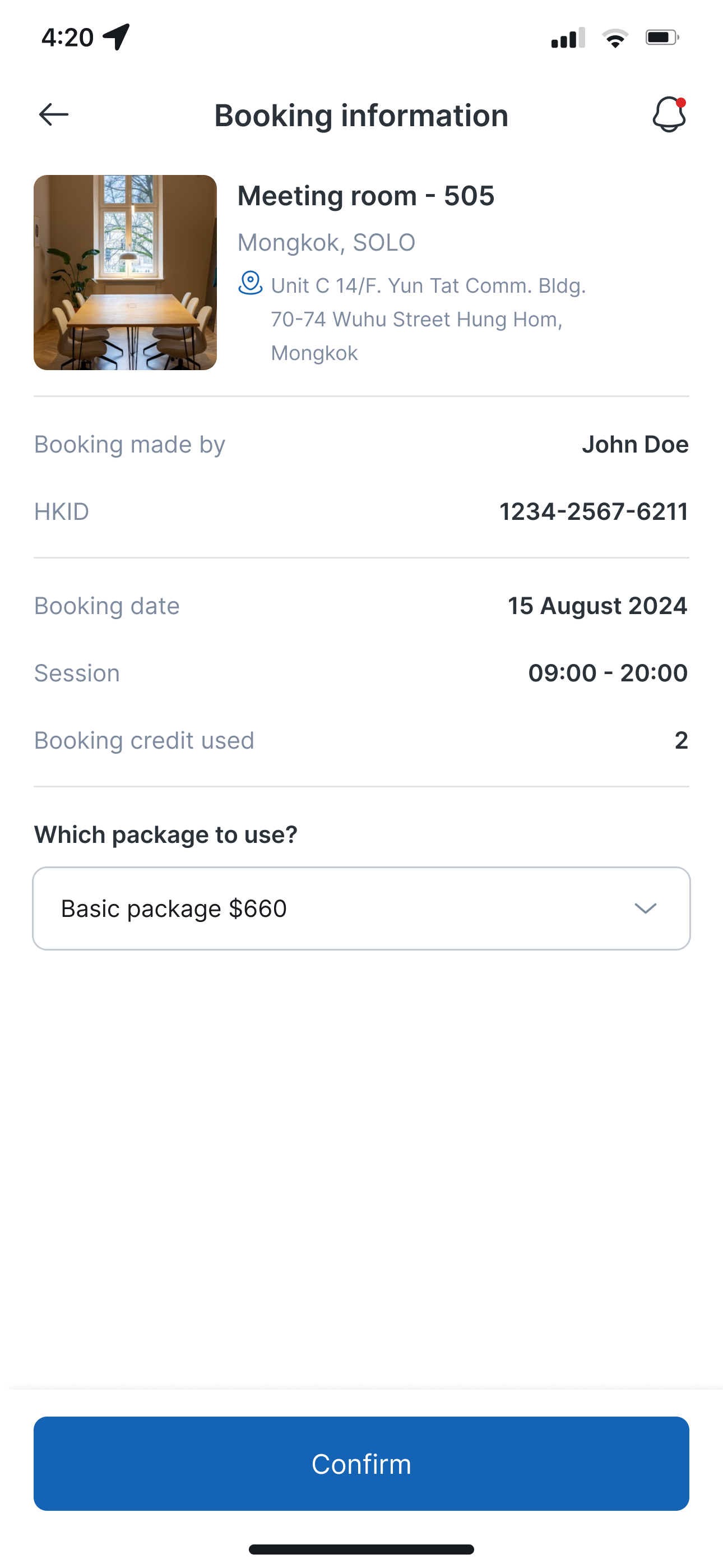
Task: Tap the Wi-Fi status icon
Action: click(615, 38)
